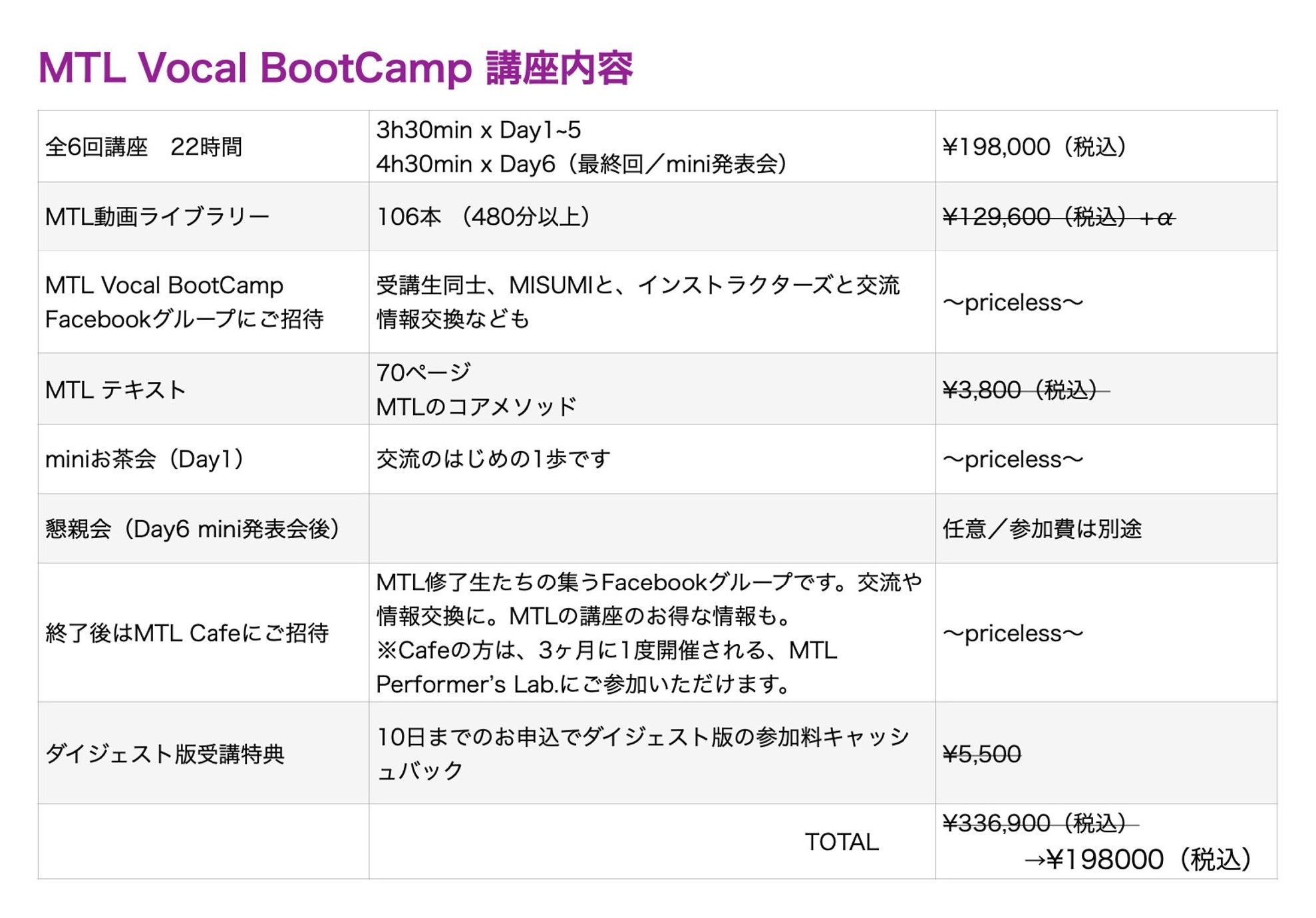Screen dimensions: 1316x918
Task: Click the MTL Vocal BootCamp 講座内容 heading
Action: click(x=335, y=68)
